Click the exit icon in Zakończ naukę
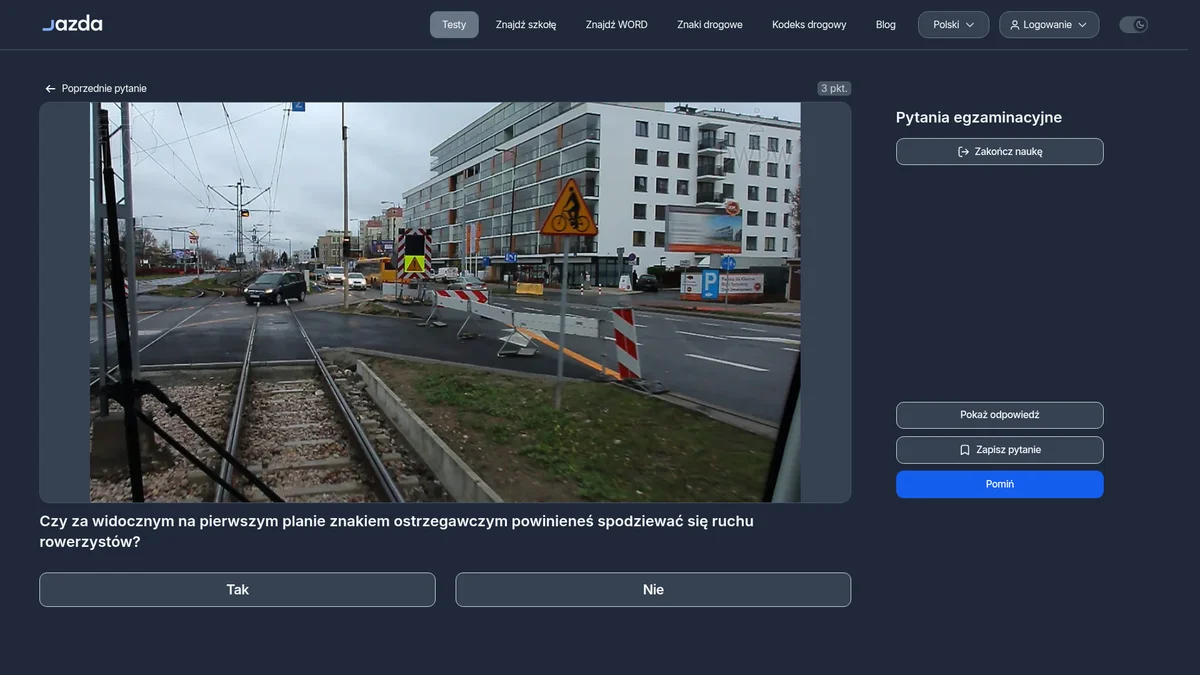Screen dimensions: 1200x675 pyautogui.click(x=964, y=152)
